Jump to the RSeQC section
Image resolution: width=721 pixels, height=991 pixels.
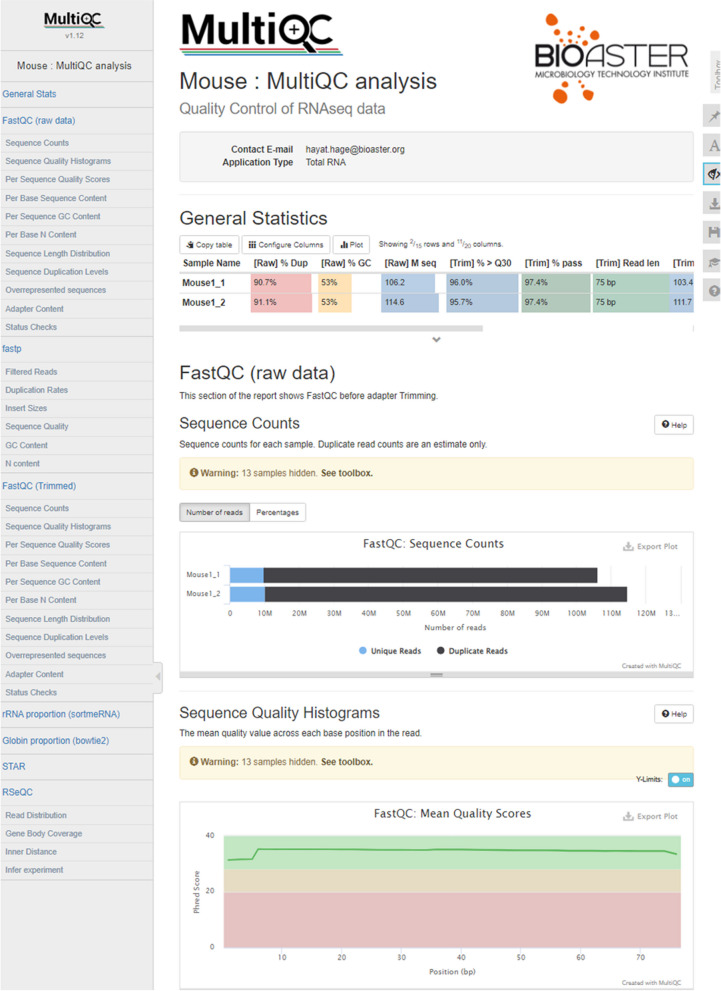17,793
